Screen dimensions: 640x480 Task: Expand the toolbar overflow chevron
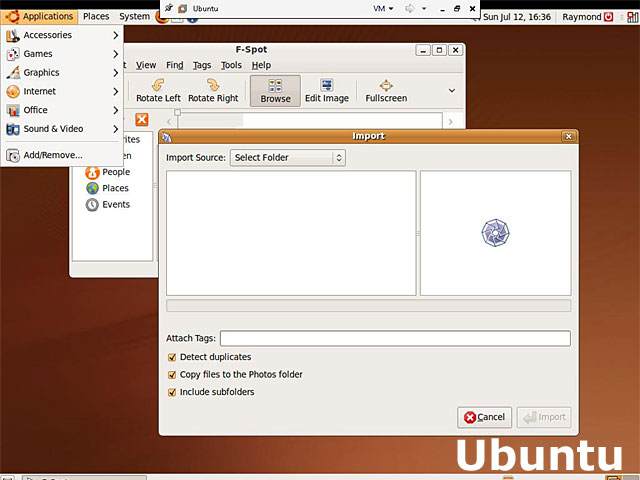(451, 91)
